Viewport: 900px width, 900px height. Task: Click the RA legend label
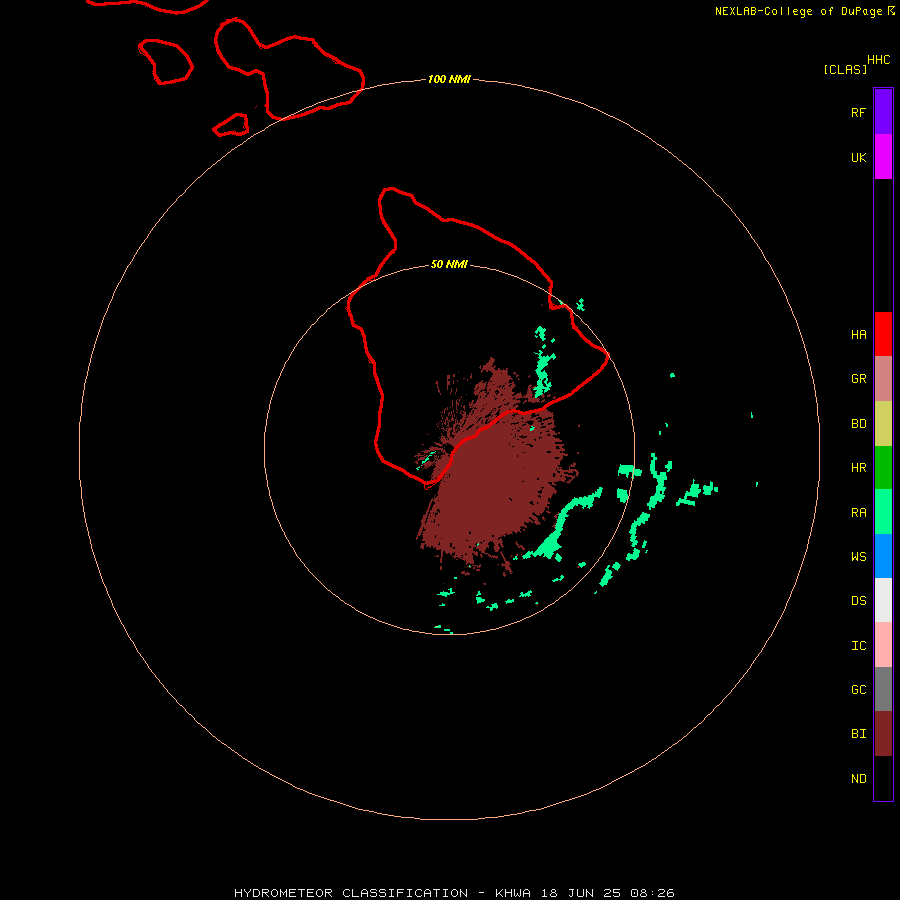point(858,513)
